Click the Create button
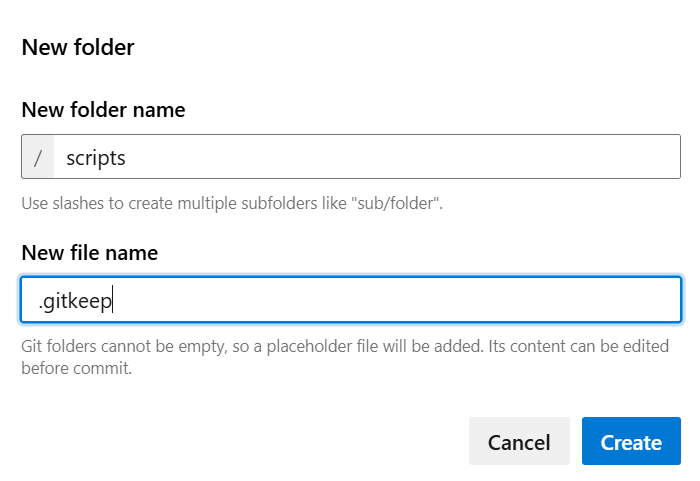The image size is (700, 481). [631, 441]
